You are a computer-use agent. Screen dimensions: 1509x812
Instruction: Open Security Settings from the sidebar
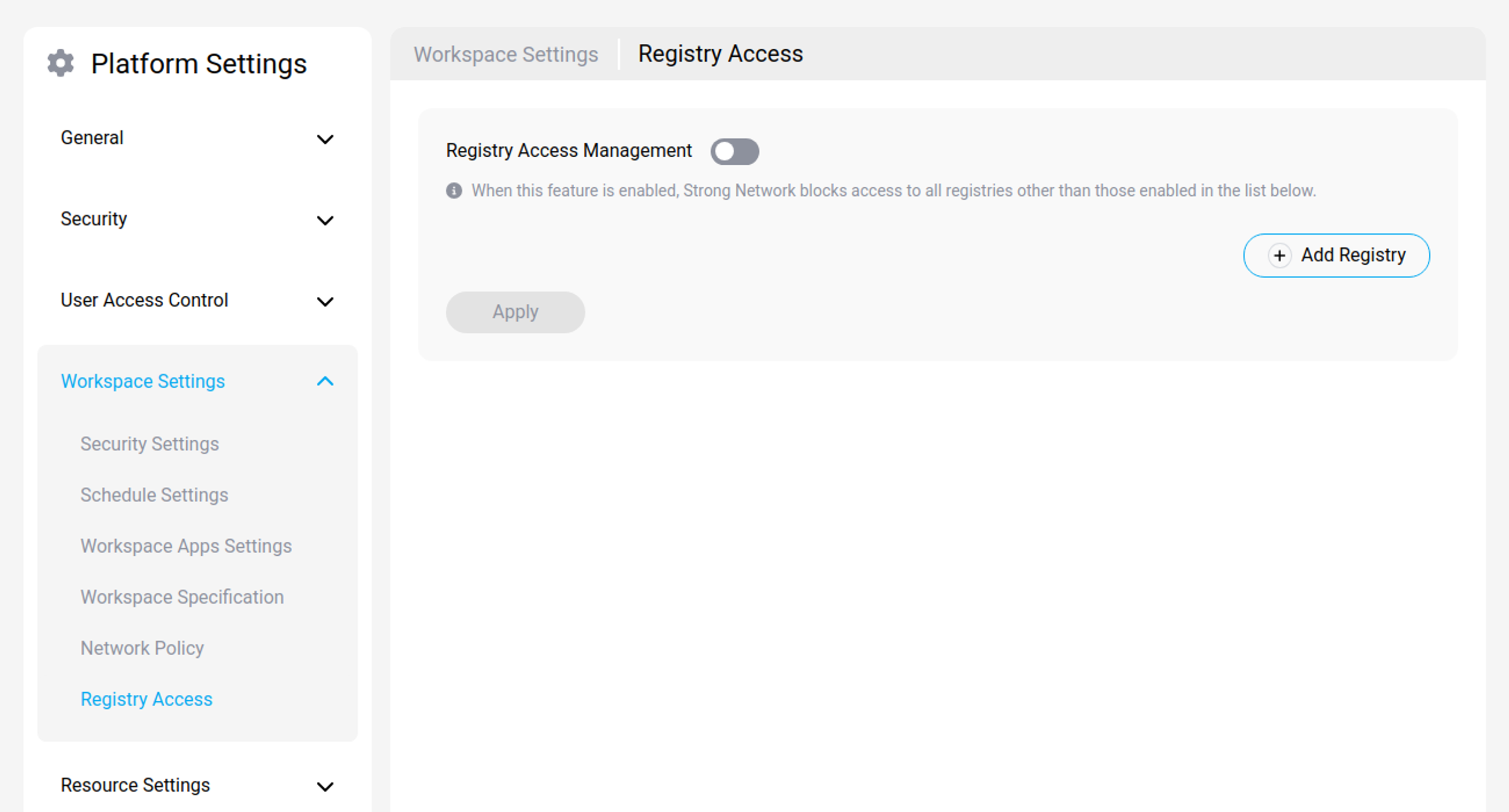(149, 444)
